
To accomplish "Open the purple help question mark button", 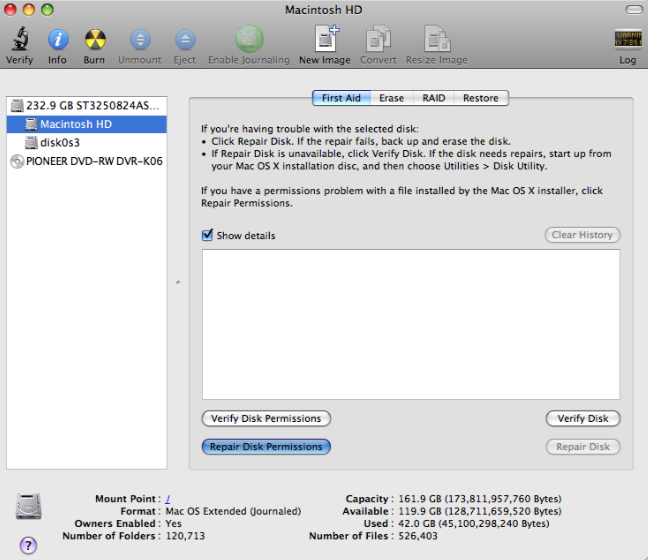I will point(28,545).
